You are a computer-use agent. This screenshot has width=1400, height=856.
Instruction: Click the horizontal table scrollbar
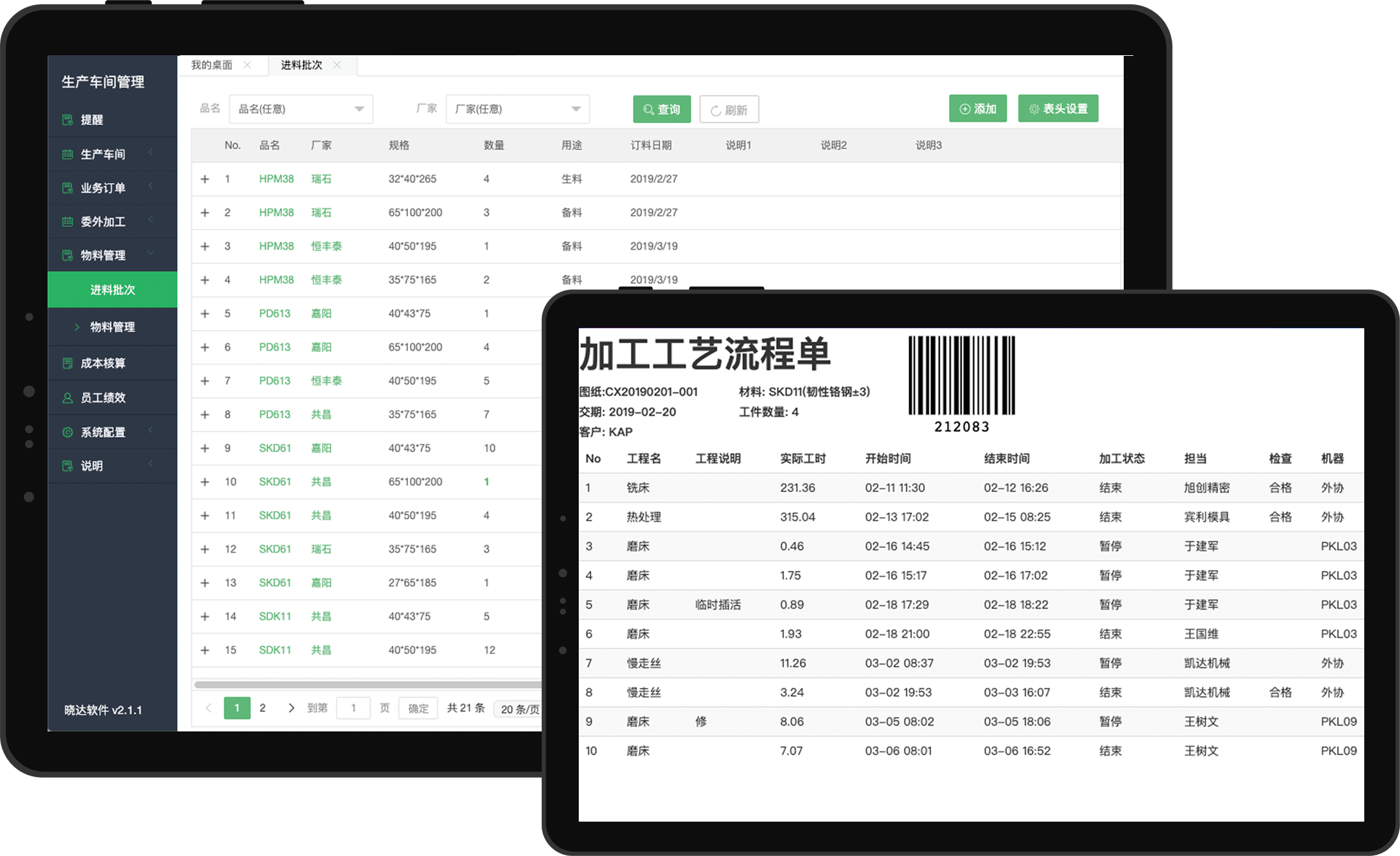[x=368, y=685]
